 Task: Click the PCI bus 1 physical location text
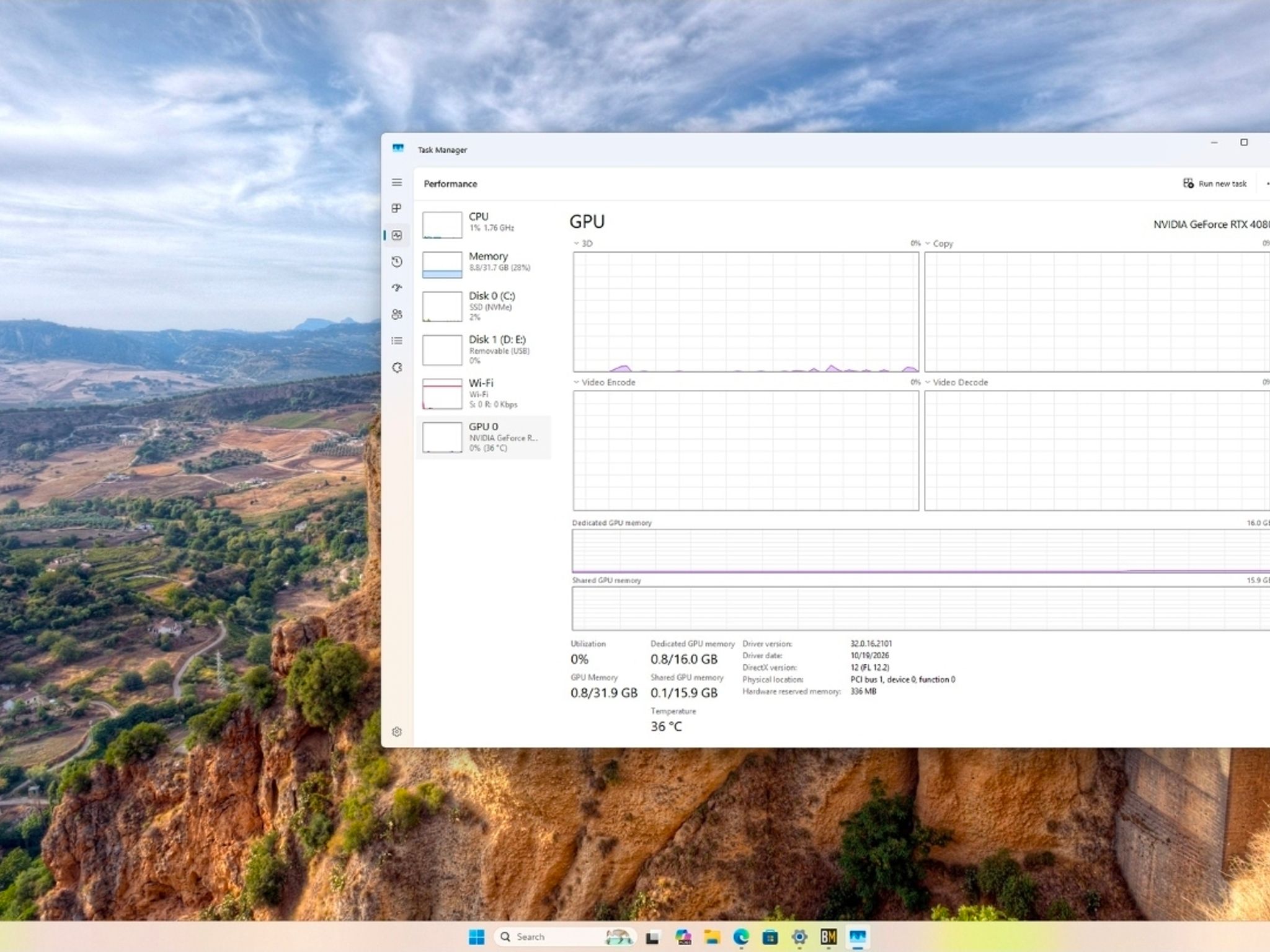point(903,680)
